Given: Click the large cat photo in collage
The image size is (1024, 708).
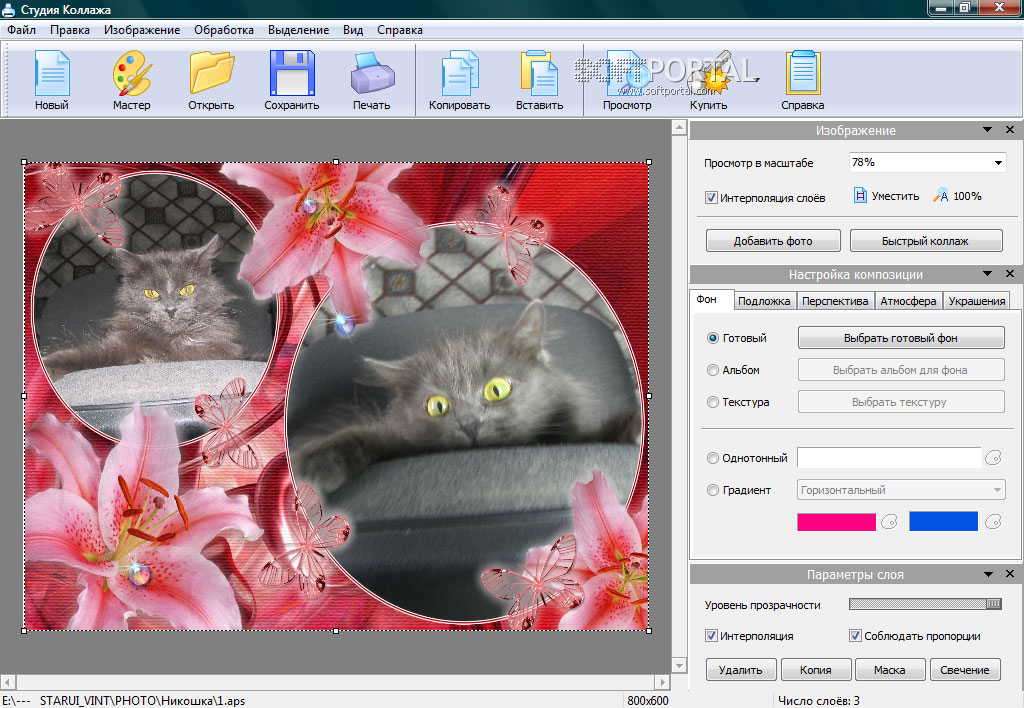Looking at the screenshot, I should (465, 421).
